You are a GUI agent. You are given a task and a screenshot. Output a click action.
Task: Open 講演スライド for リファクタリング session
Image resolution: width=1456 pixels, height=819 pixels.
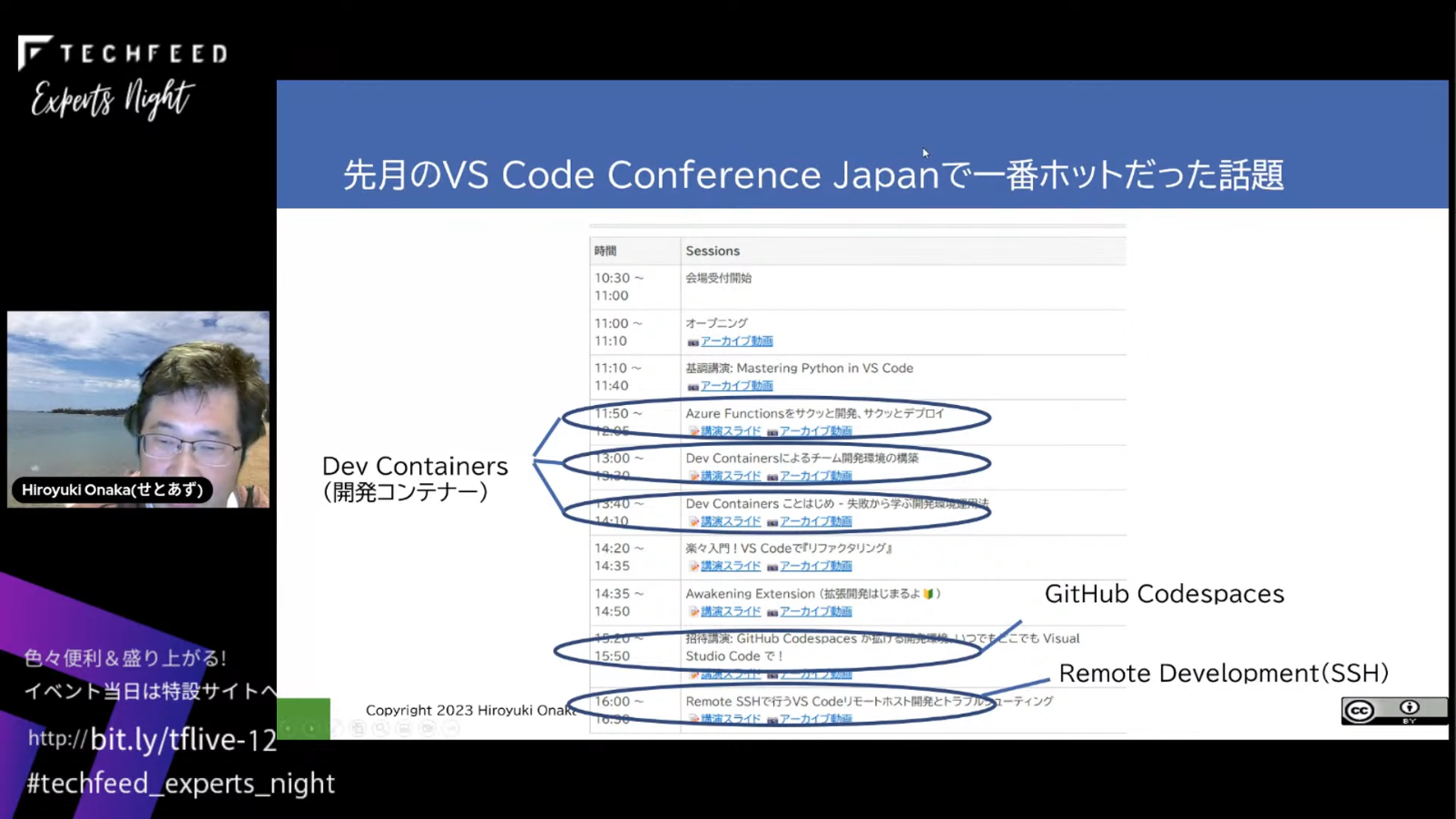[x=731, y=566]
